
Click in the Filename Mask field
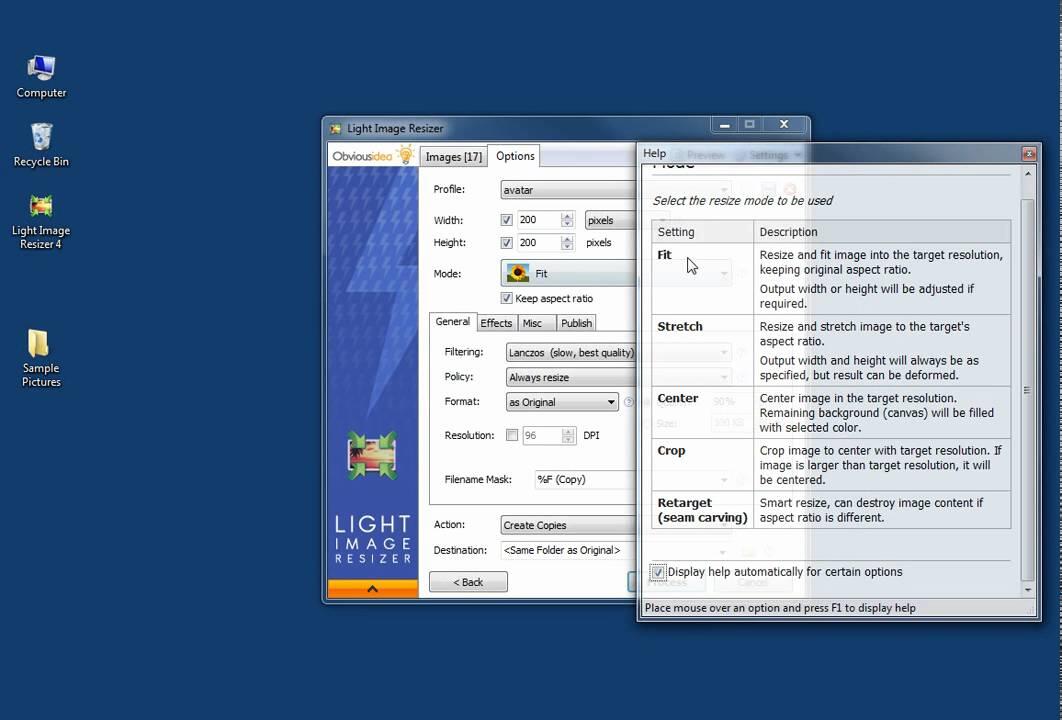coord(585,480)
